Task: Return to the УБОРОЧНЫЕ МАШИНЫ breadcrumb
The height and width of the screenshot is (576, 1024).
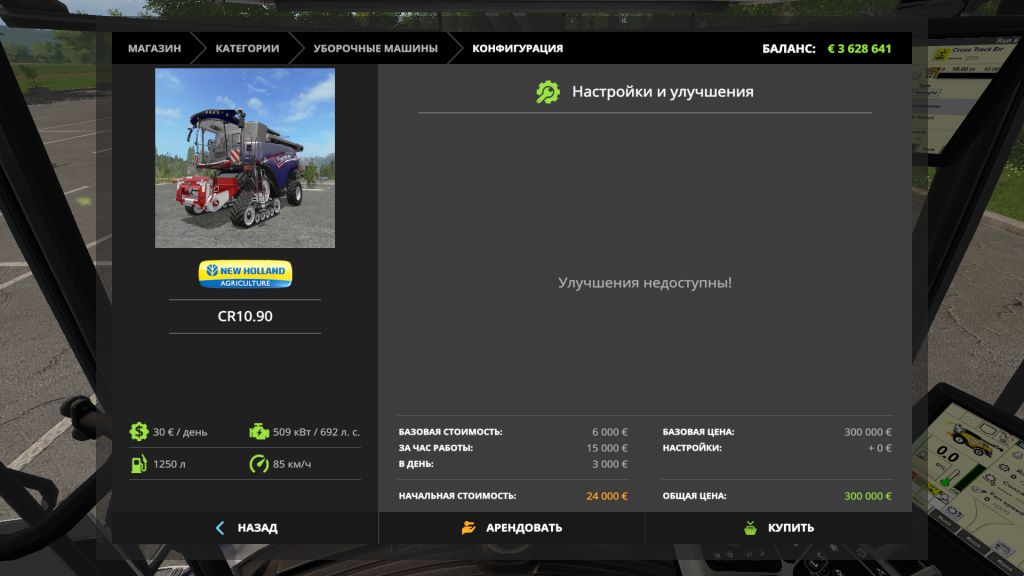Action: click(375, 48)
